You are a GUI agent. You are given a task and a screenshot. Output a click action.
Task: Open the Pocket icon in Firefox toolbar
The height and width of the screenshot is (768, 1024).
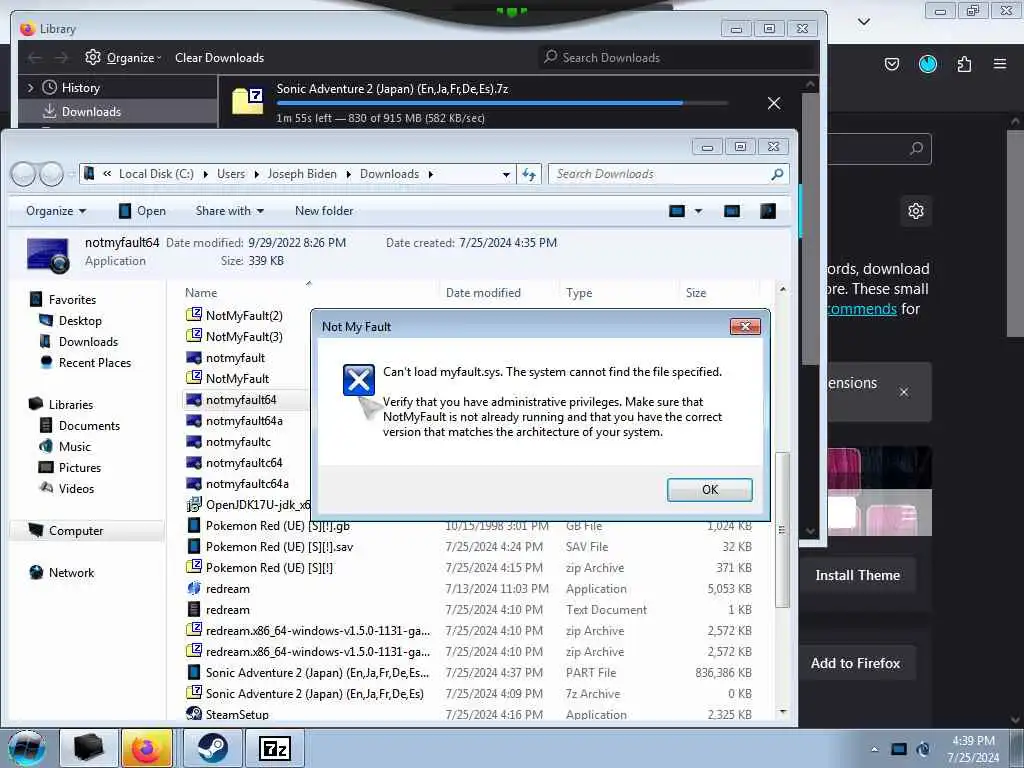891,64
